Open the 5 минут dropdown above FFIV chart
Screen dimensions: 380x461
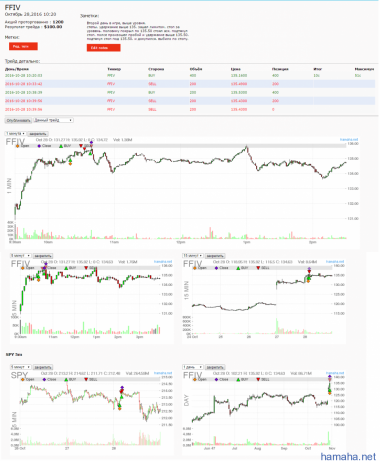pyautogui.click(x=21, y=256)
